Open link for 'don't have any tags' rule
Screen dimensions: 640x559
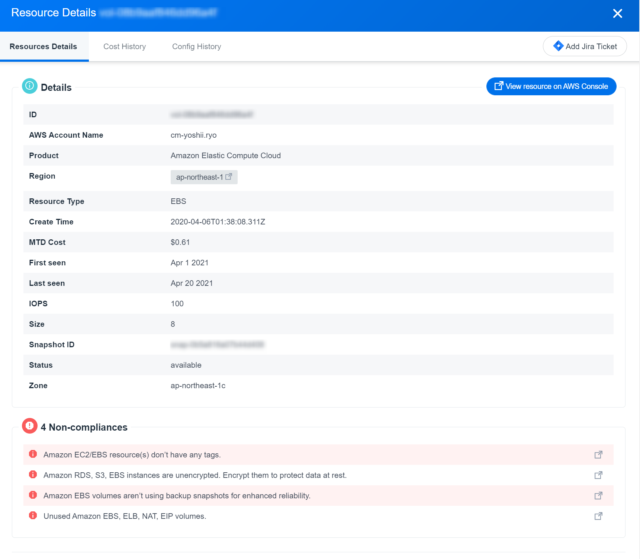click(x=598, y=455)
